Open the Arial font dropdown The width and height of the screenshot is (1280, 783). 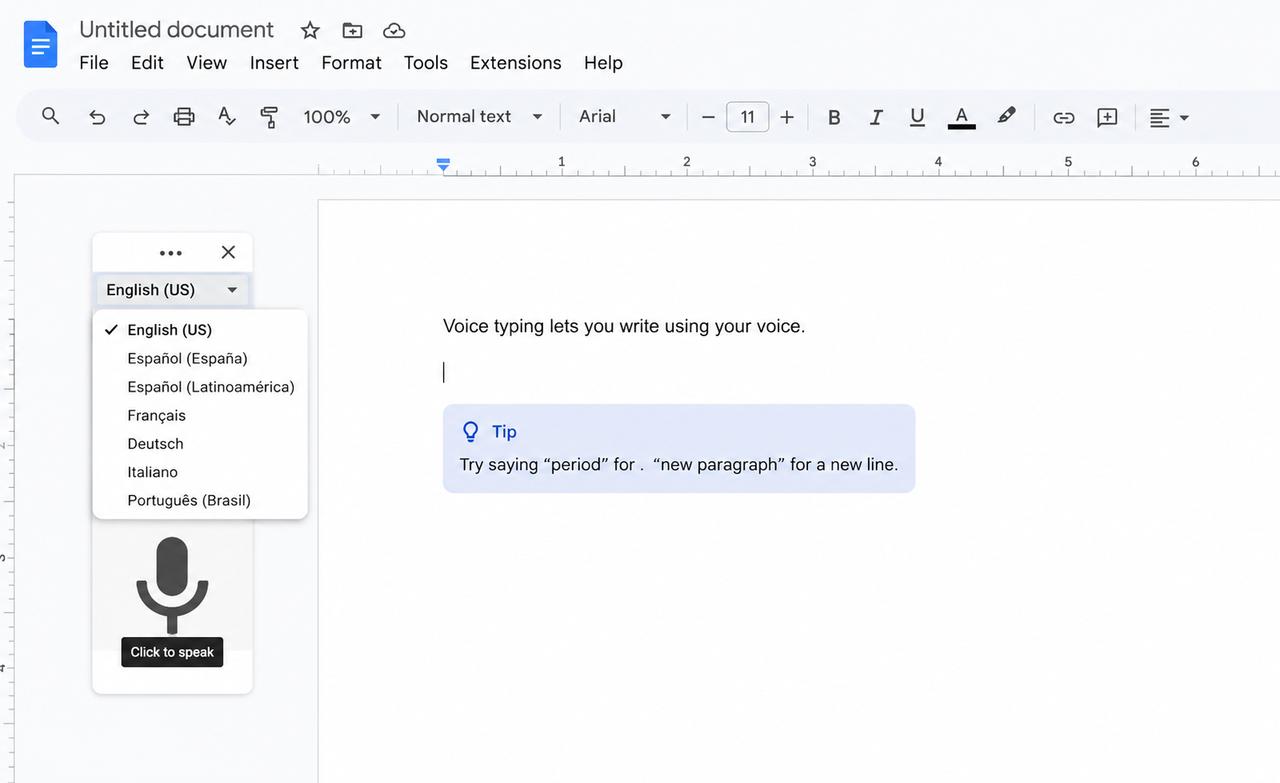point(624,117)
